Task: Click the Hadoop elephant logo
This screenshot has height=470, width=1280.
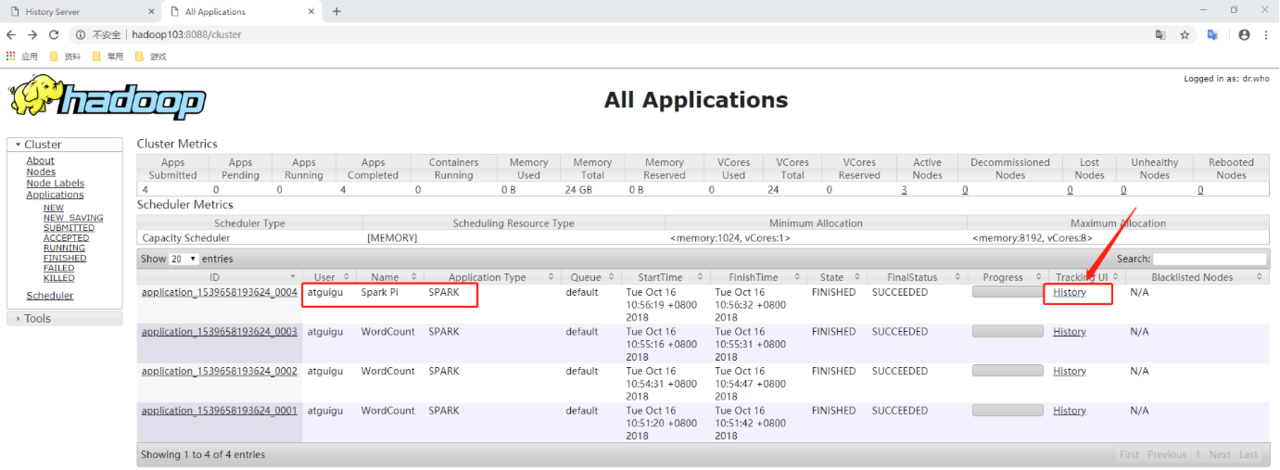Action: [x=107, y=99]
